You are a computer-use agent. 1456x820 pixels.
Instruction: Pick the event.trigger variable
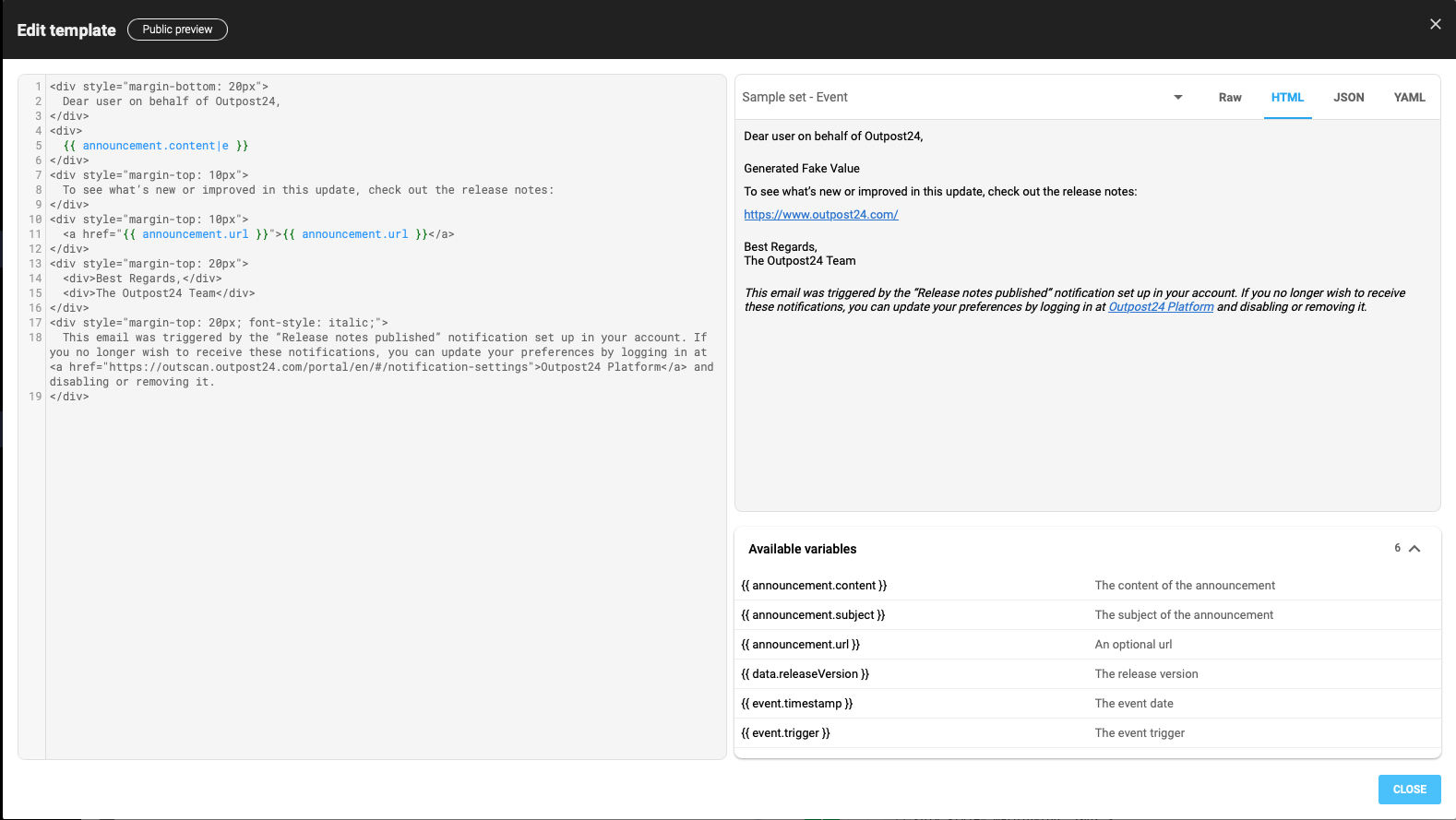pyautogui.click(x=785, y=733)
